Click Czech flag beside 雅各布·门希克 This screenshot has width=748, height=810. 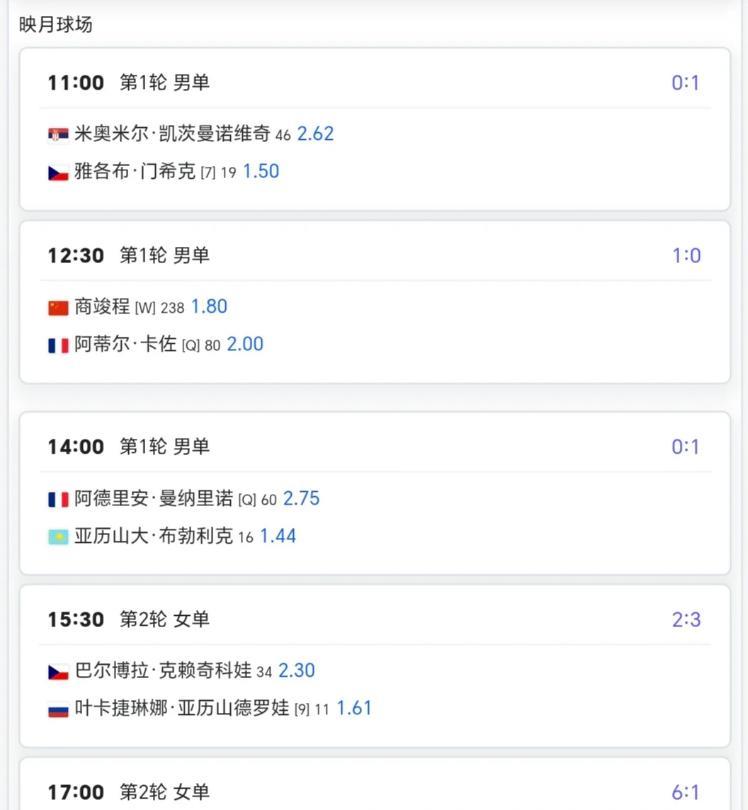pos(58,172)
